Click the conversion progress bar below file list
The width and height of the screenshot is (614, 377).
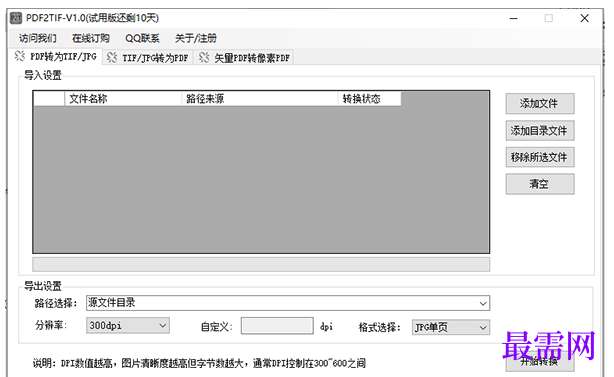pyautogui.click(x=261, y=264)
